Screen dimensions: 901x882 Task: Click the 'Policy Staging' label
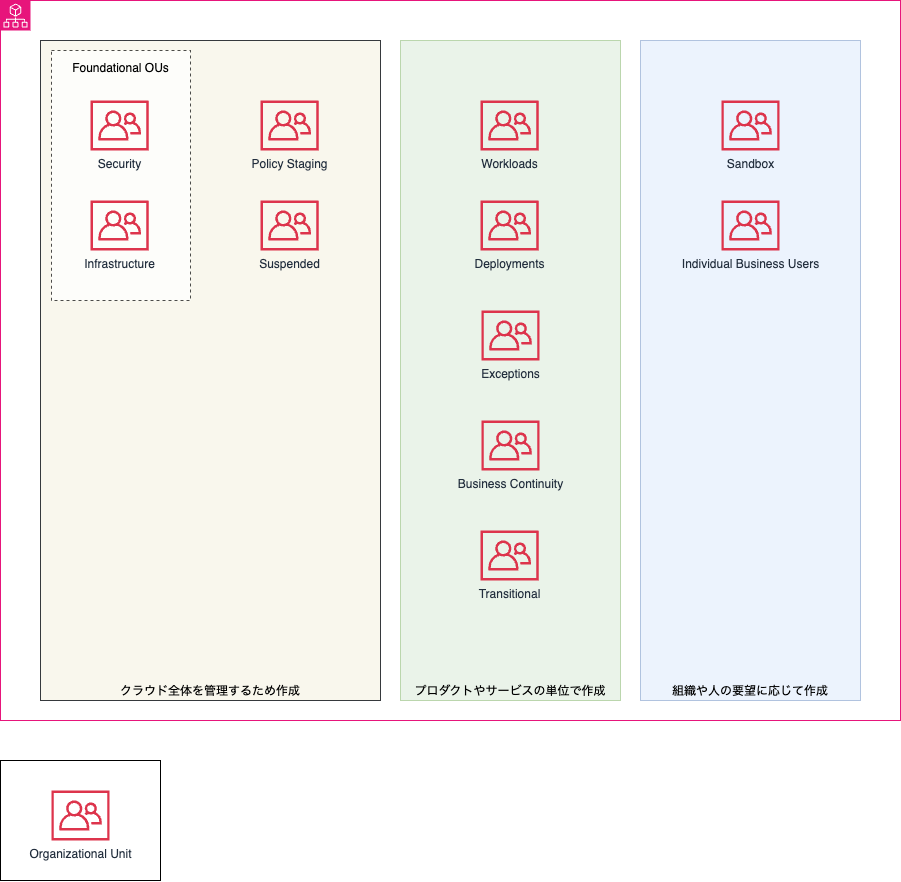290,164
